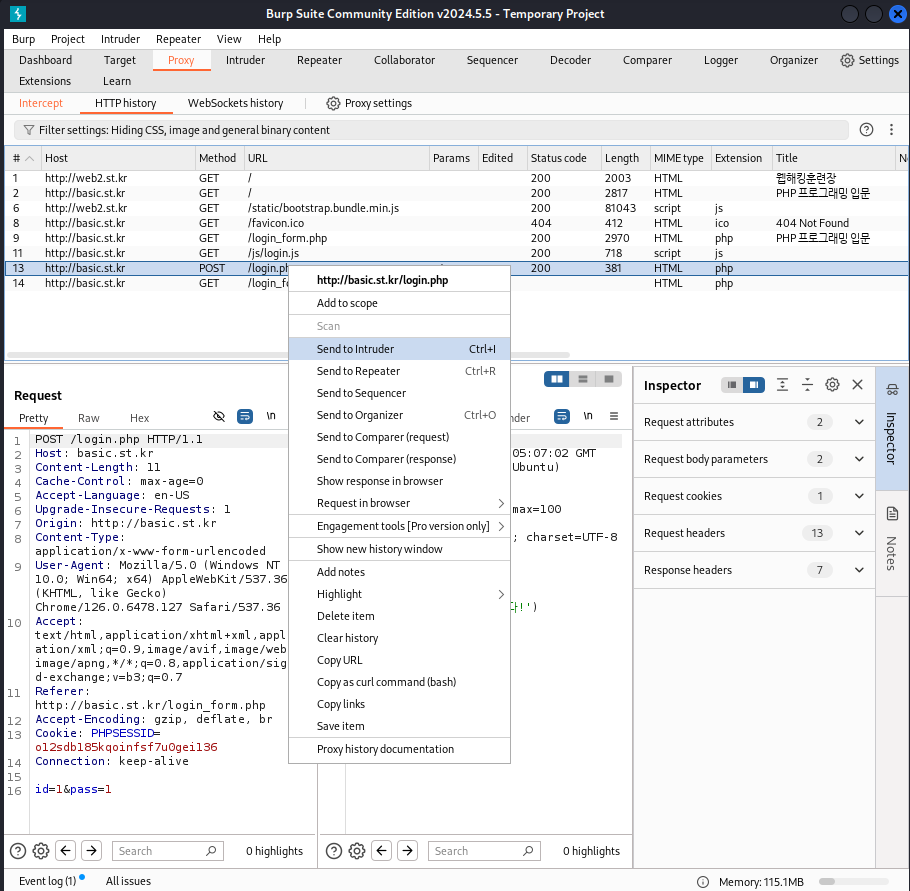Open the Hex request view tab
Image resolution: width=910 pixels, height=891 pixels.
click(139, 418)
